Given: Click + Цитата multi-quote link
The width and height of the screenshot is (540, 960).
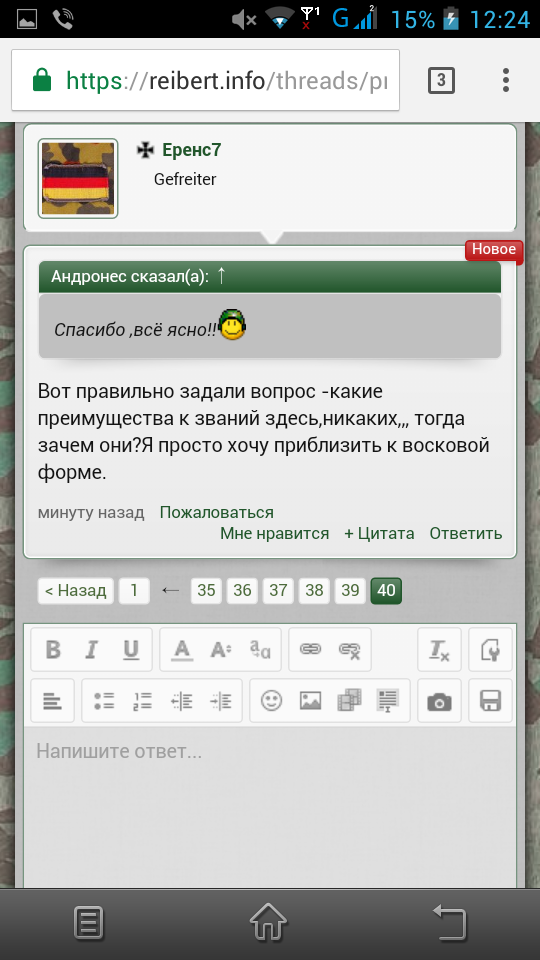Looking at the screenshot, I should [379, 534].
